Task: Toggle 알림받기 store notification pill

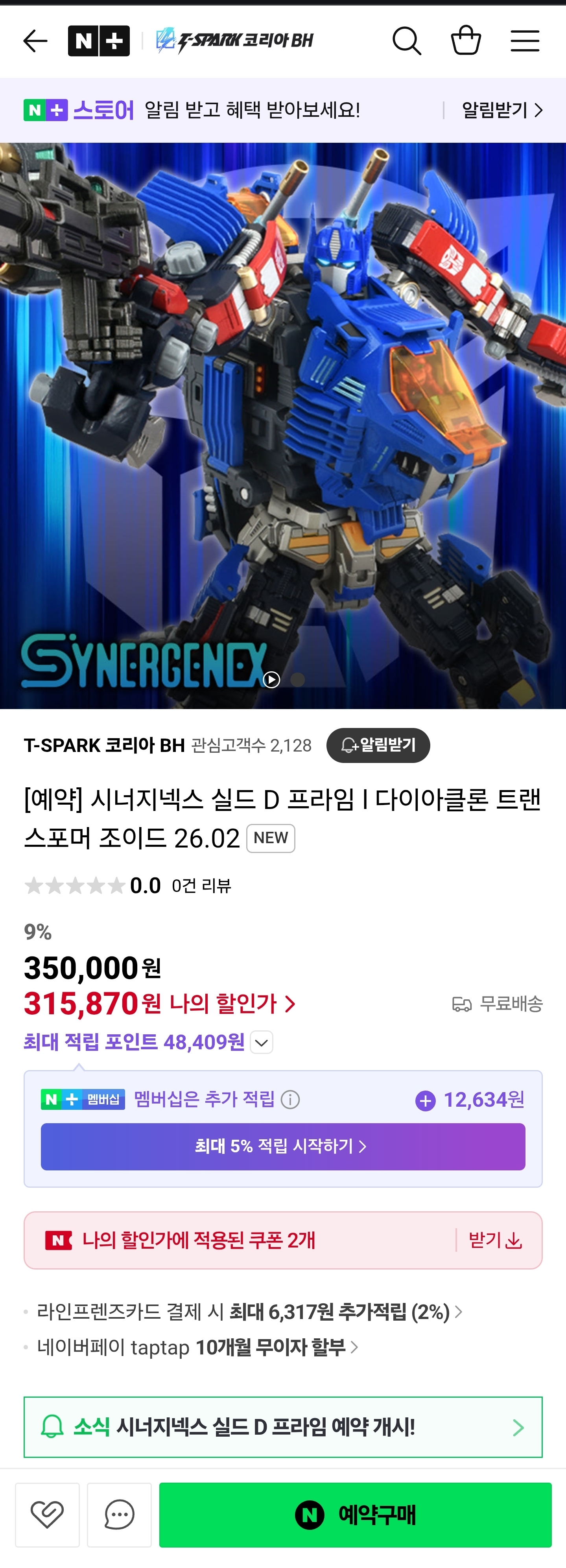Action: pyautogui.click(x=378, y=745)
